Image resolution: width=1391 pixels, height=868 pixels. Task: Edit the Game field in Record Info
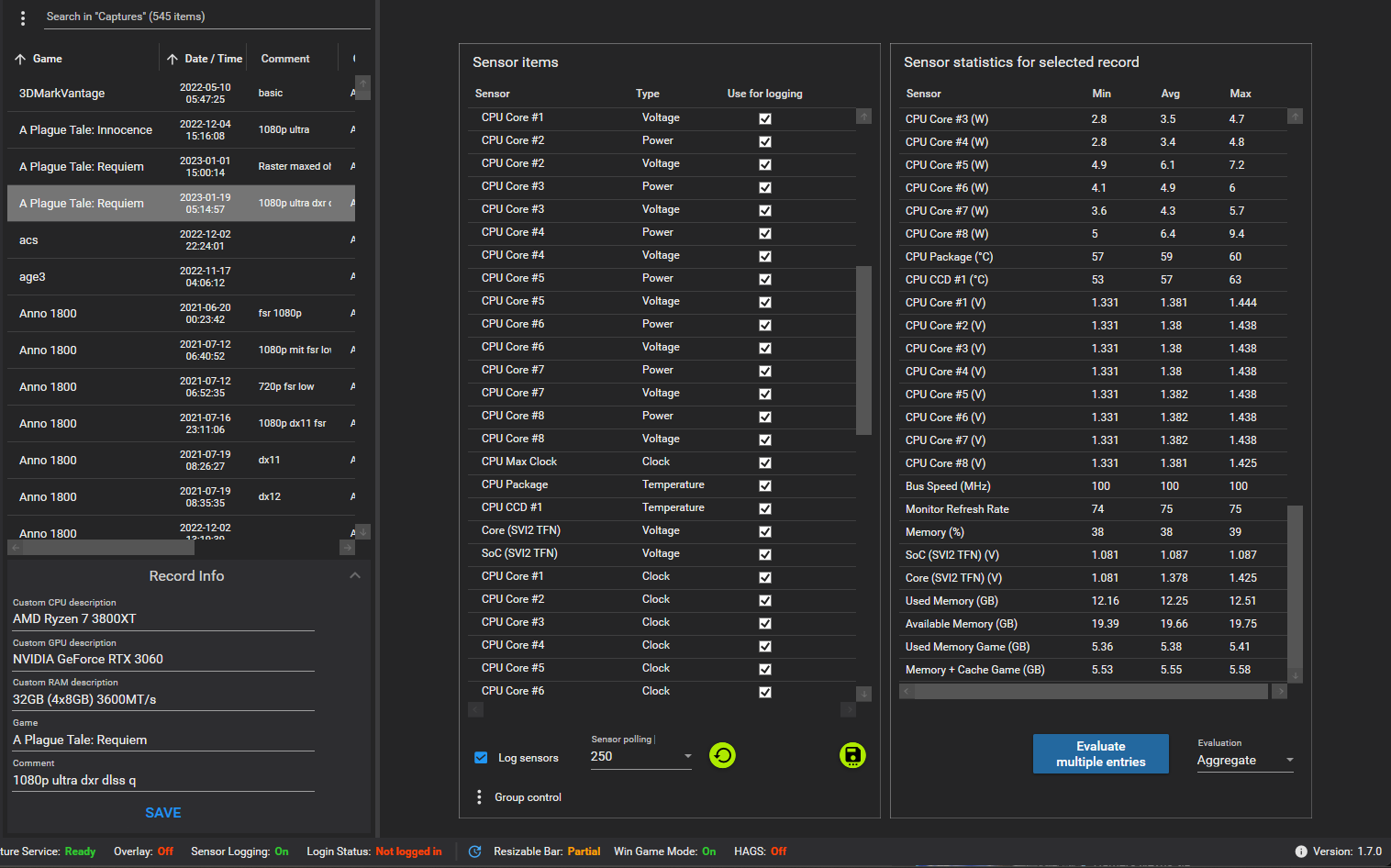163,740
